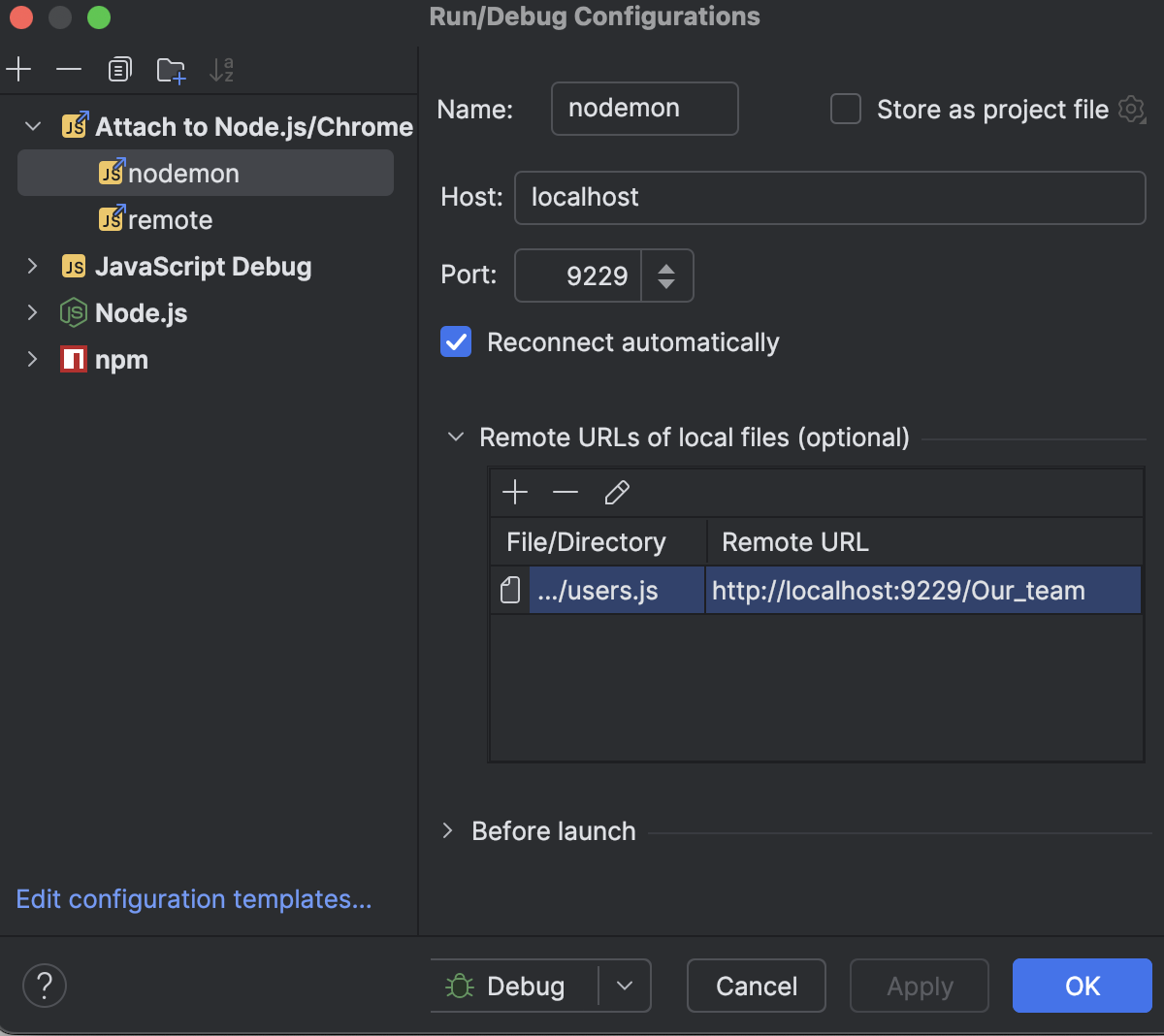Remove the selected configuration
The image size is (1164, 1036).
pyautogui.click(x=67, y=69)
